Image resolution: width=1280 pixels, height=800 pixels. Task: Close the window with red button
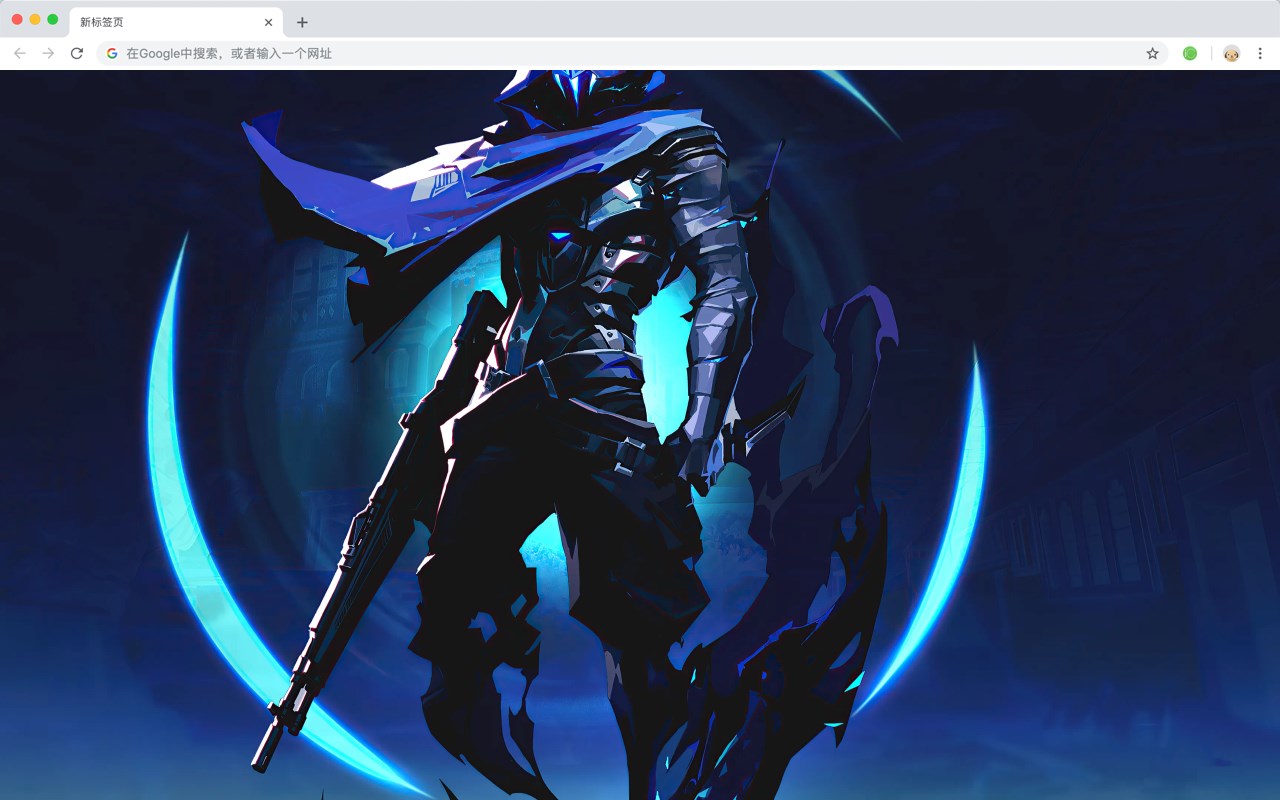pyautogui.click(x=17, y=19)
